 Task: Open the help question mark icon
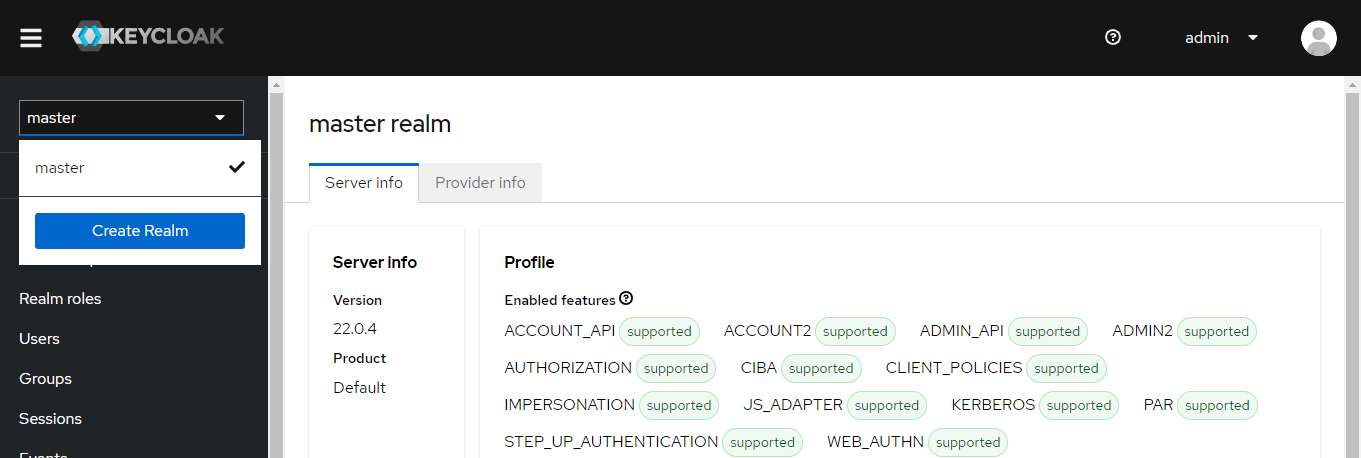point(1113,38)
